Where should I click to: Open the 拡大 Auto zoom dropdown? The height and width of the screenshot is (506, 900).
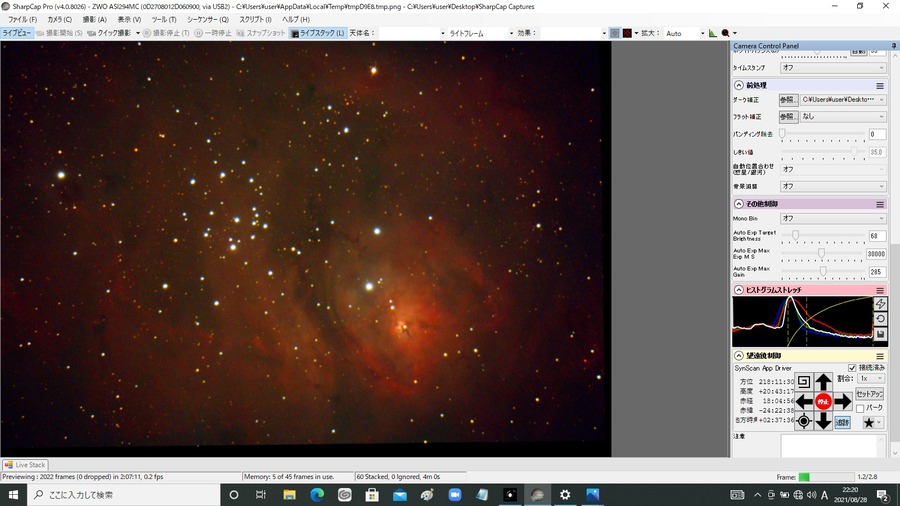(x=684, y=33)
